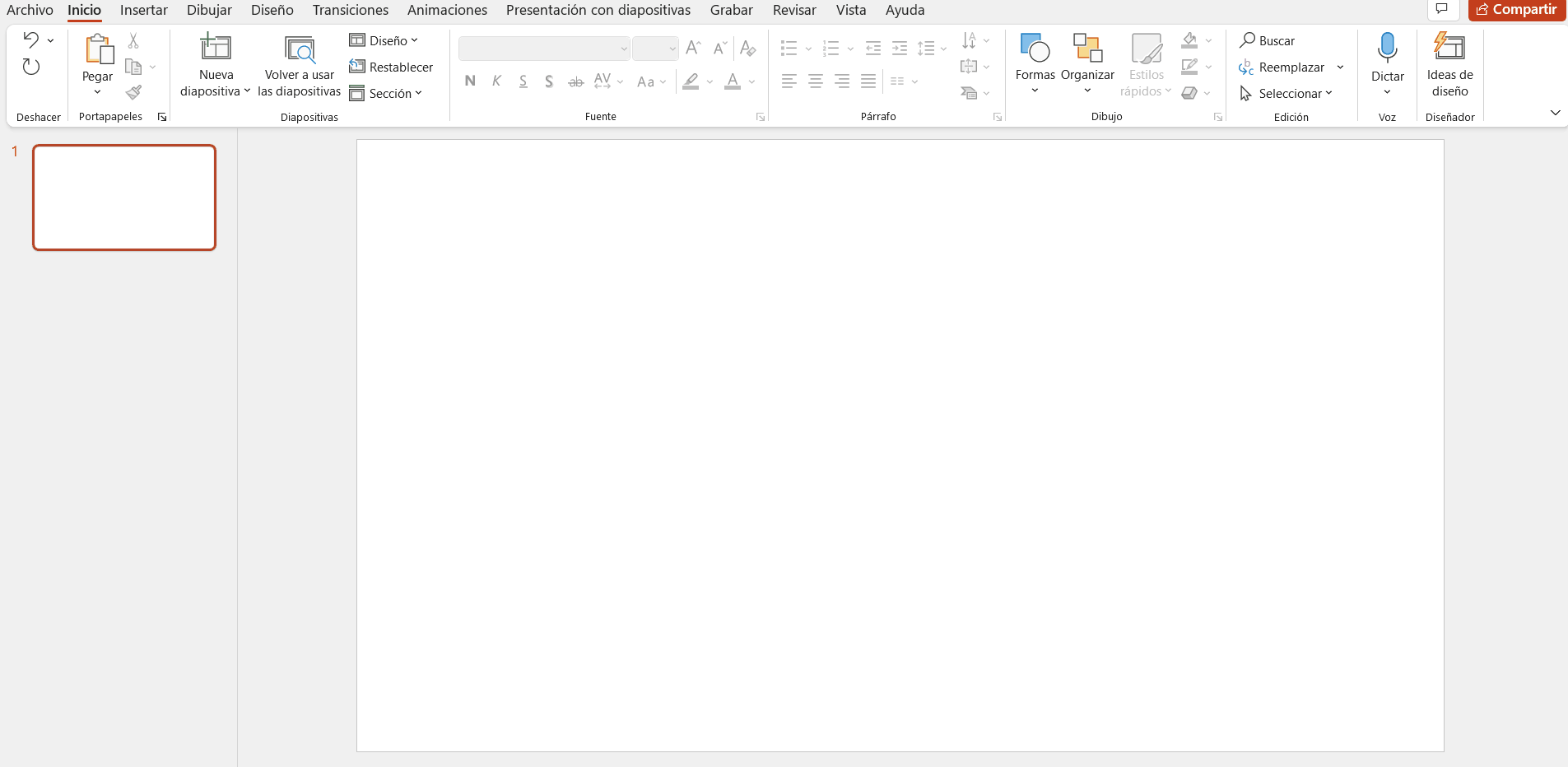The image size is (1568, 767).
Task: Open character spacing AV dropdown
Action: click(x=608, y=81)
